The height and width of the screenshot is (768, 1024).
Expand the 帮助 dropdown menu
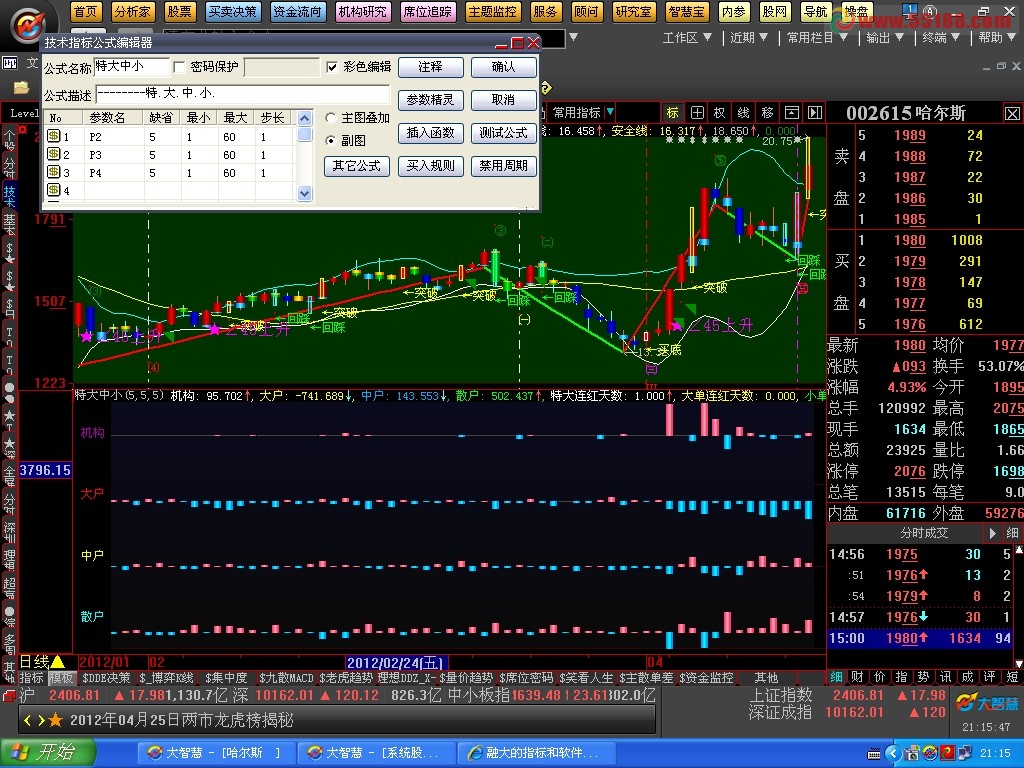click(997, 38)
